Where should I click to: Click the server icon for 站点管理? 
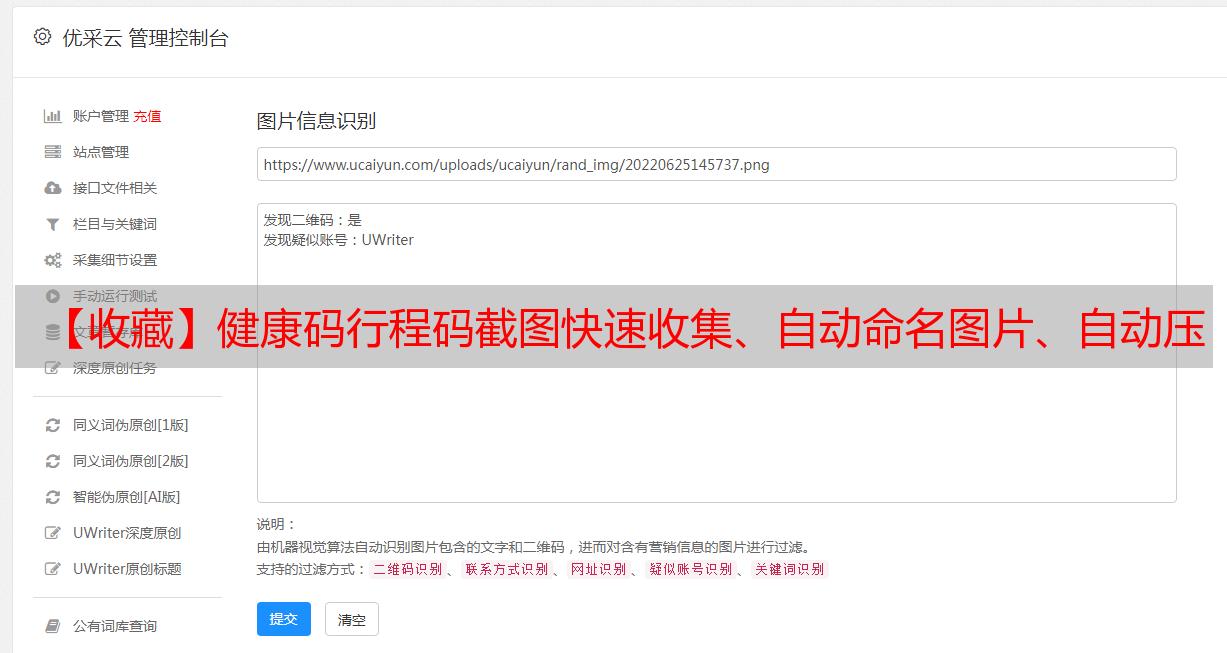(53, 152)
